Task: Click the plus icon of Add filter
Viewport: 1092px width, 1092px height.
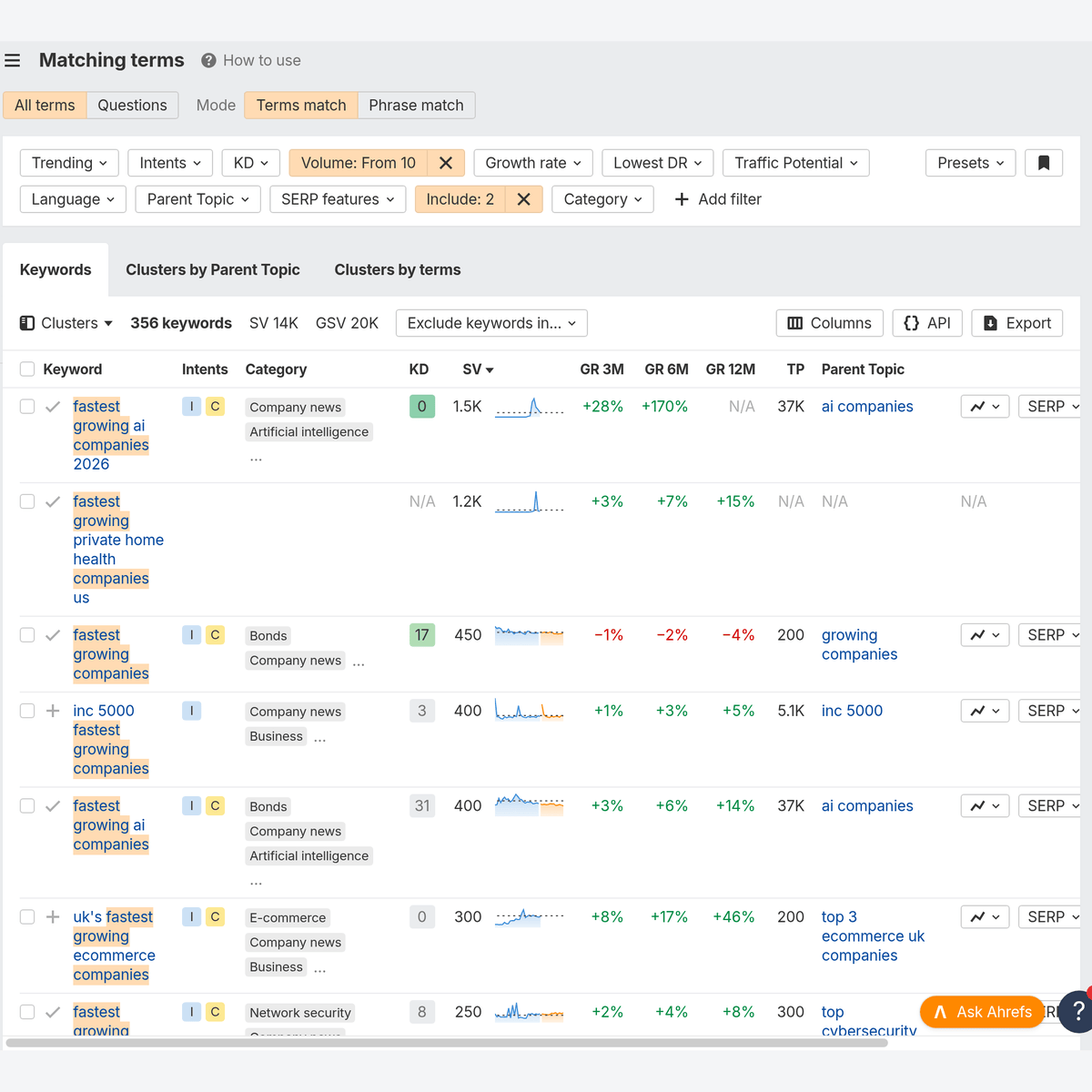Action: [682, 199]
